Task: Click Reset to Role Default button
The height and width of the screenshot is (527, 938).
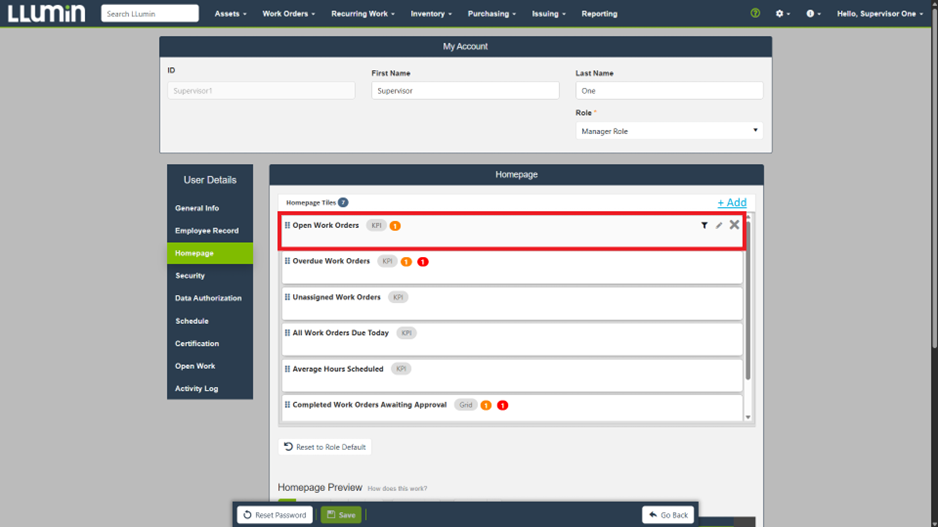Action: tap(325, 447)
